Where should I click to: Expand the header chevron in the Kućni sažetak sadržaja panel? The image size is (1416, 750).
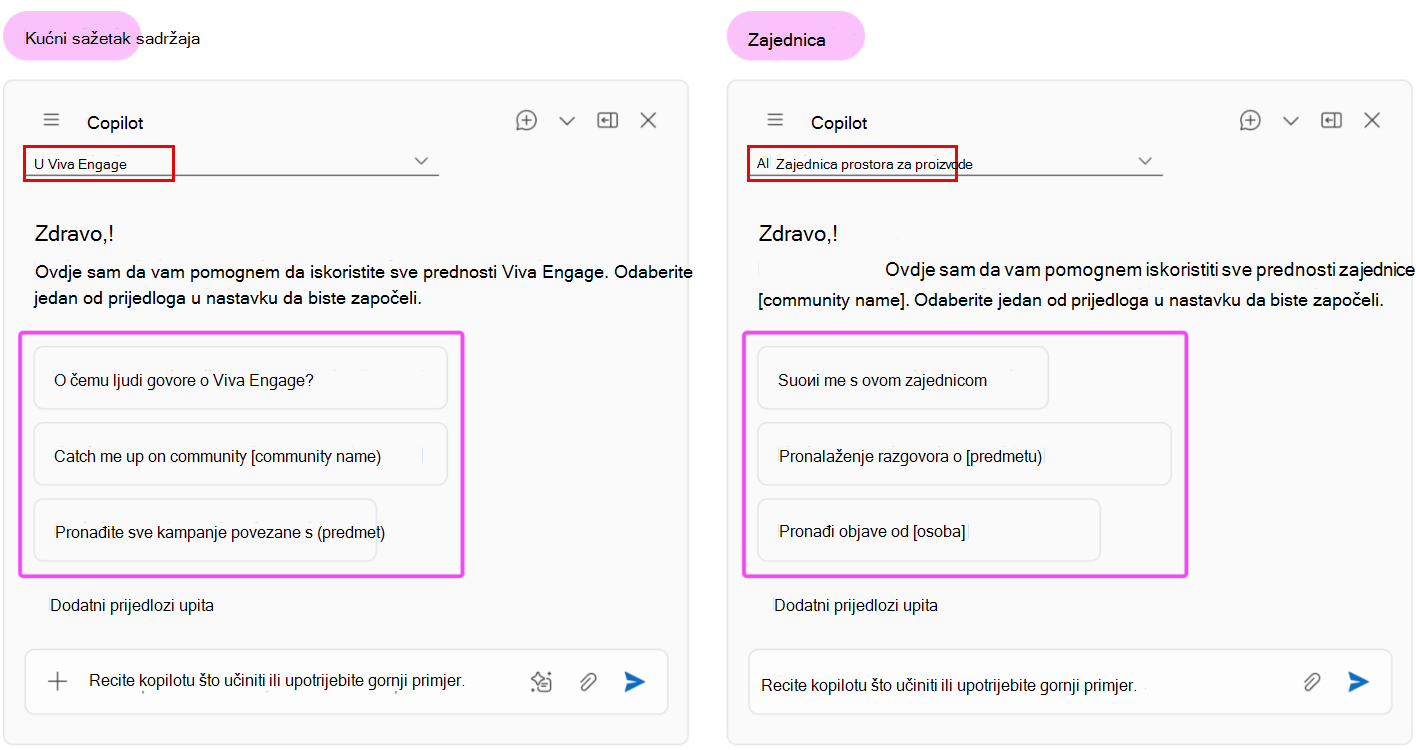pos(567,121)
